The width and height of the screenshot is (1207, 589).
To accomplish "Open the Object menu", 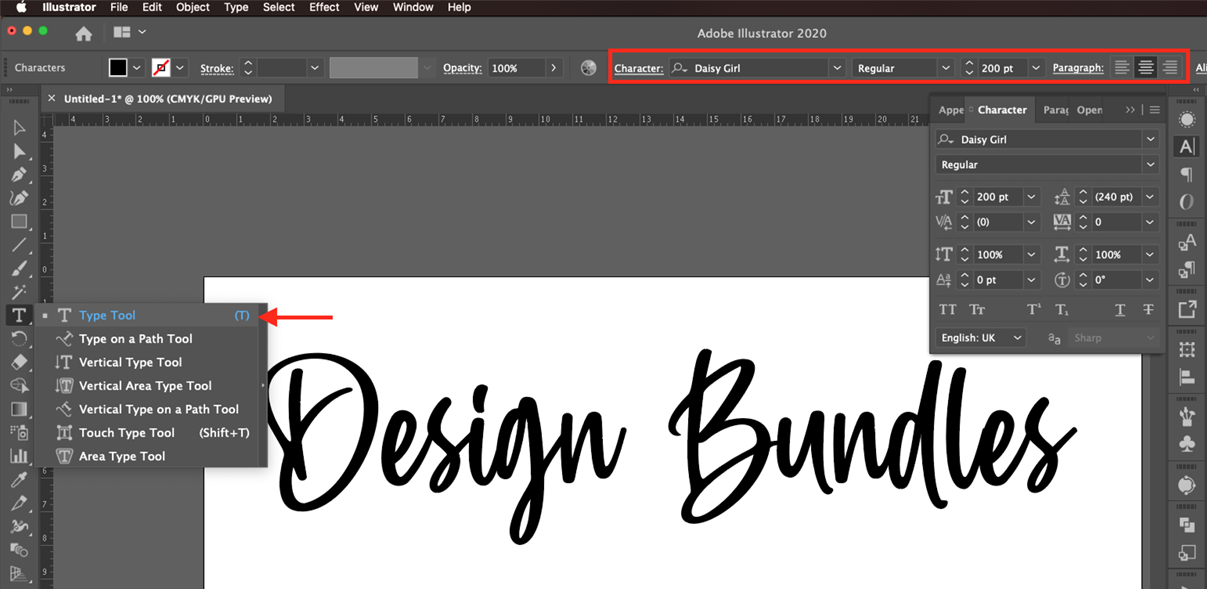I will pos(193,7).
